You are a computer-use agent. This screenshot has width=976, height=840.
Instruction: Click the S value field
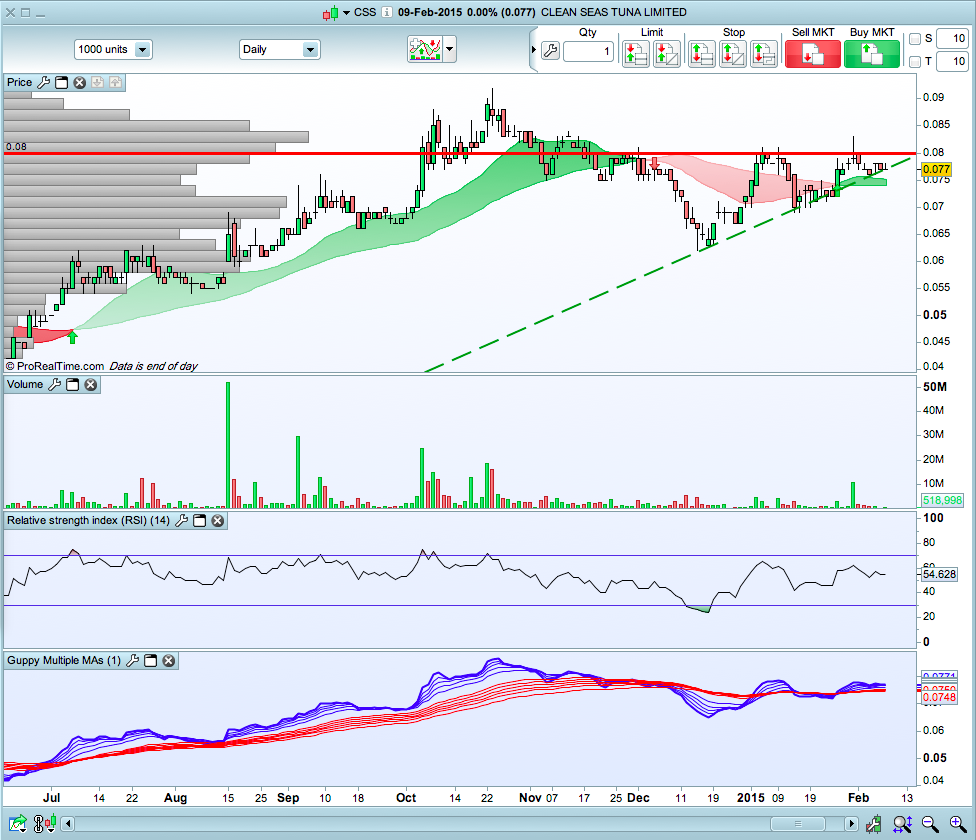[952, 39]
